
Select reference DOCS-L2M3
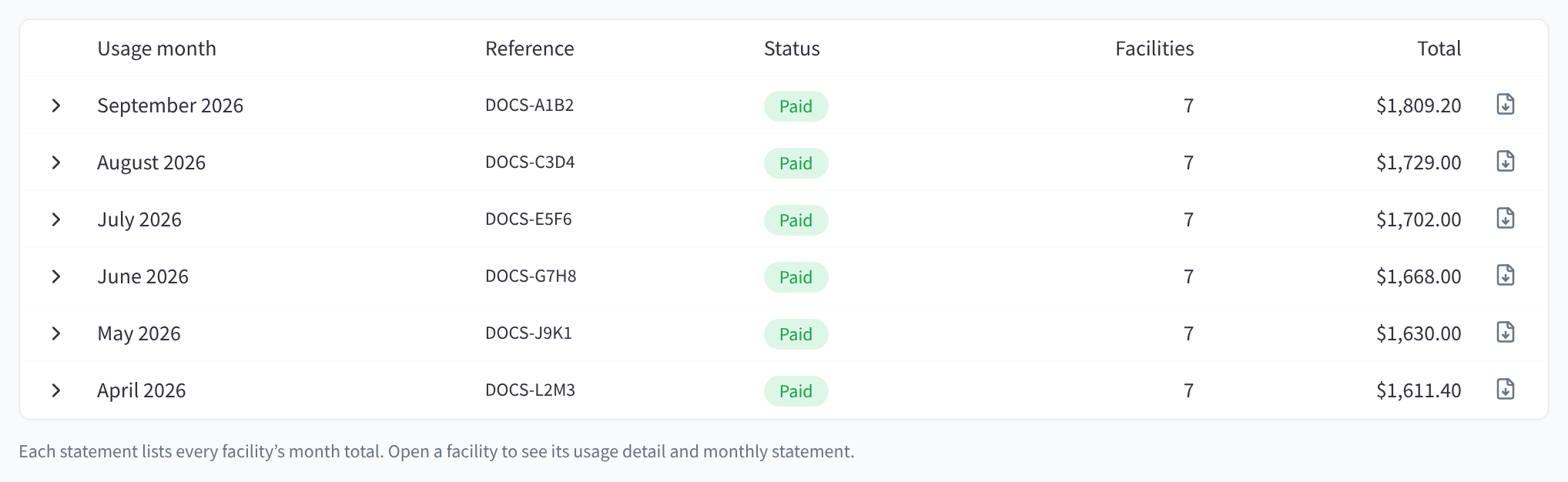(530, 390)
